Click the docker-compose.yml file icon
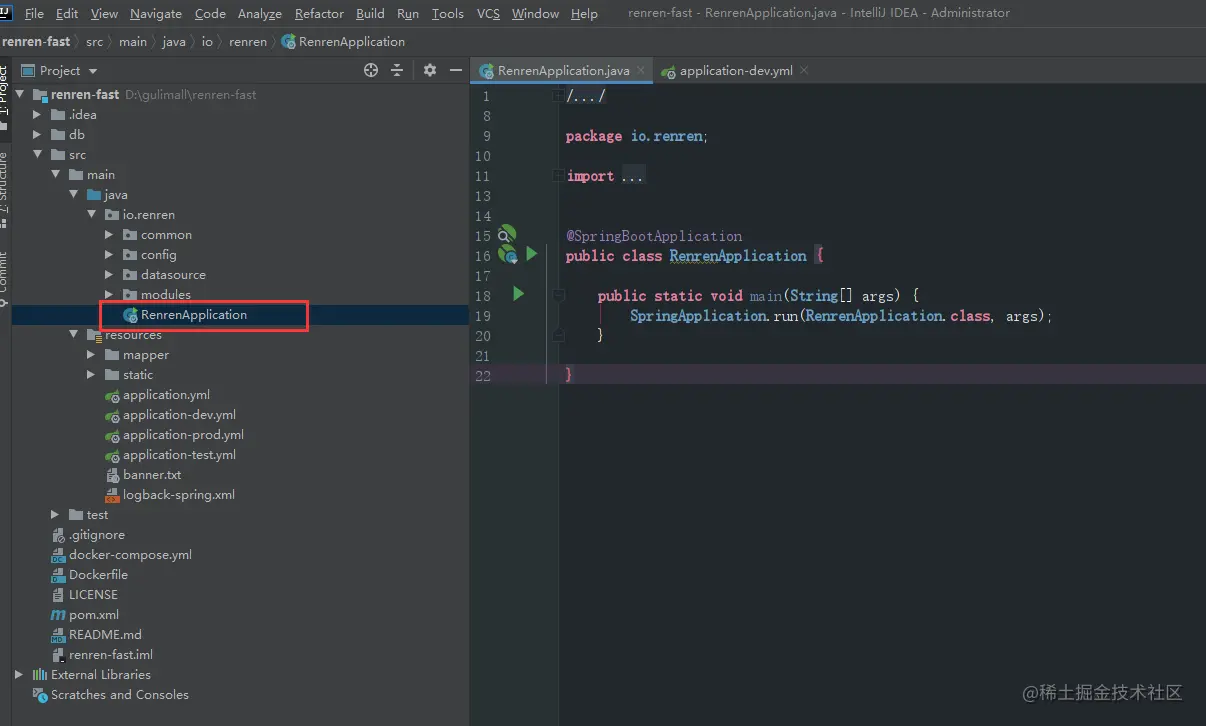The width and height of the screenshot is (1206, 726). (58, 555)
